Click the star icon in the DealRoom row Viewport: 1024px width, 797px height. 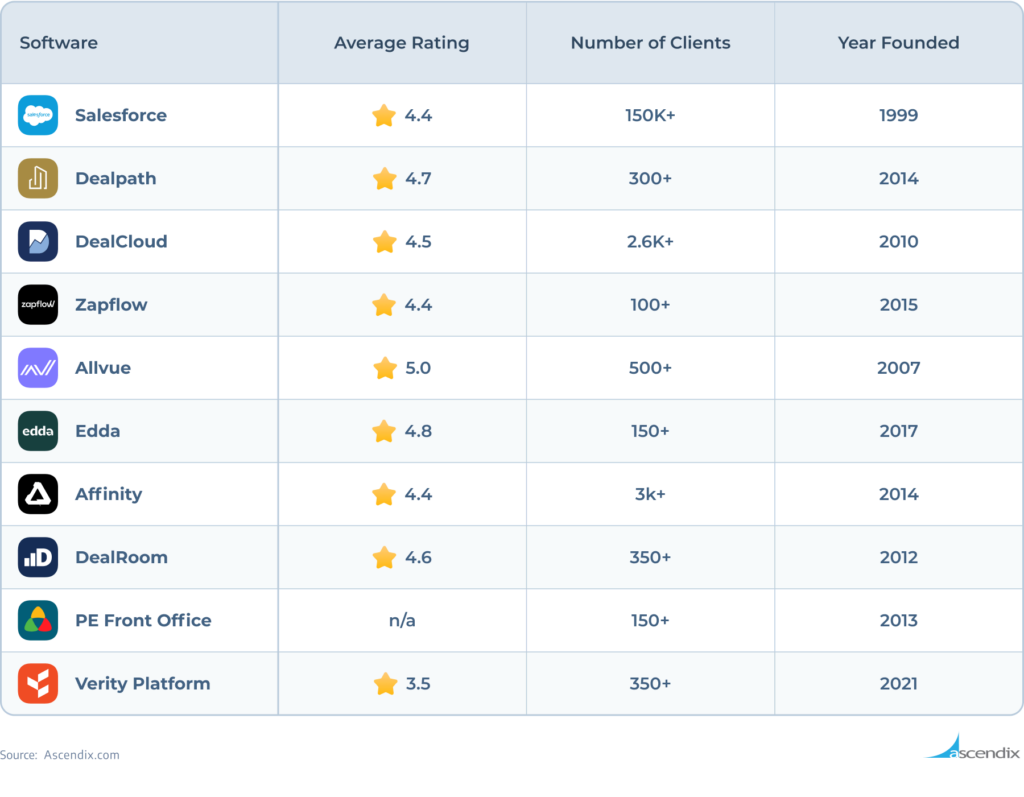point(385,557)
